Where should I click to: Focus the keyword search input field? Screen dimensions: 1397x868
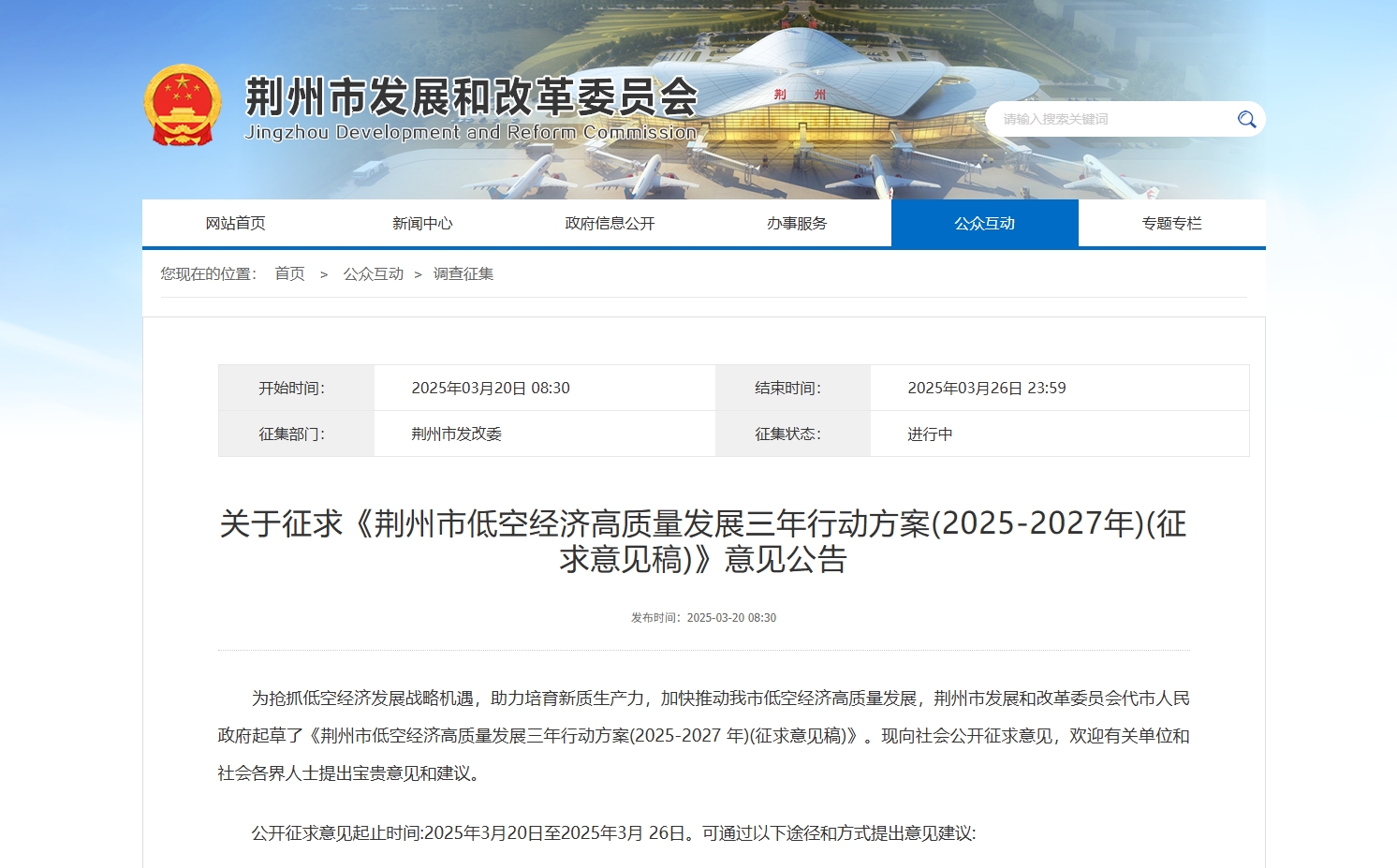click(1110, 119)
